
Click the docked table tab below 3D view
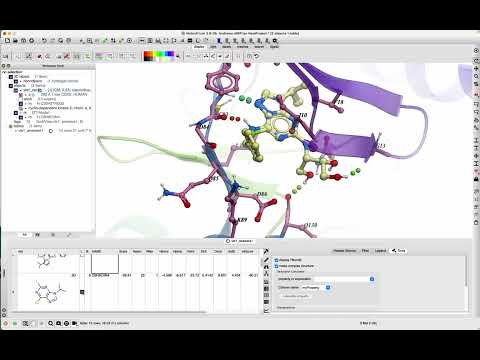point(239,241)
